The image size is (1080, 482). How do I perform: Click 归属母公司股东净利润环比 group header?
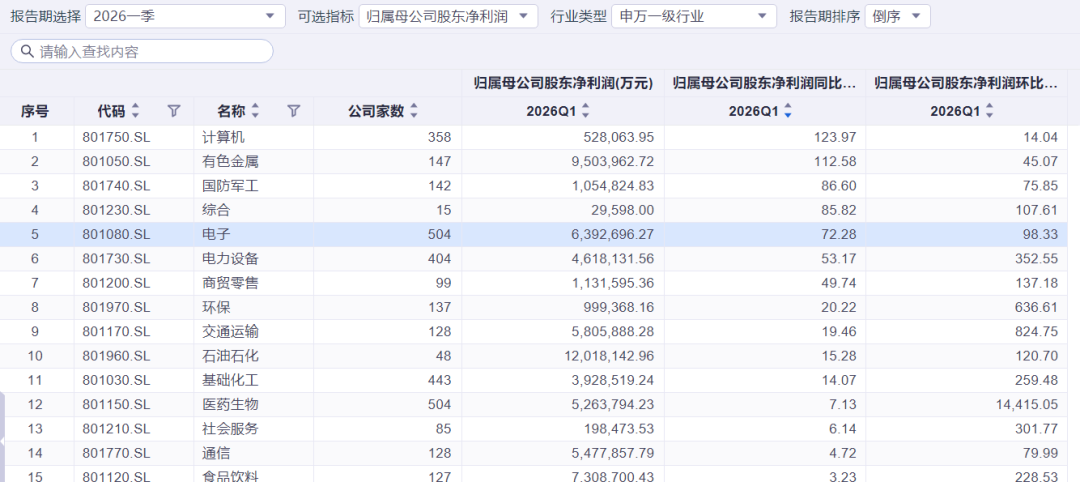966,83
